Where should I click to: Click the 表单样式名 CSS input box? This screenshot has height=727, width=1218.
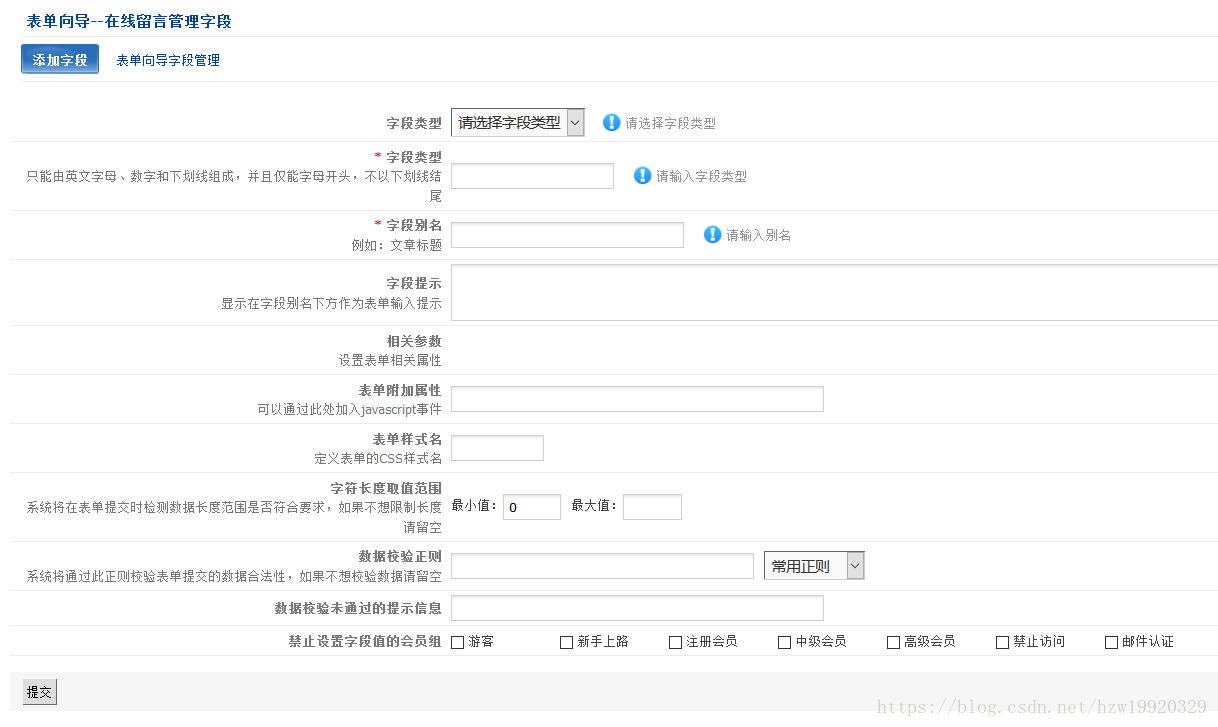[x=497, y=447]
